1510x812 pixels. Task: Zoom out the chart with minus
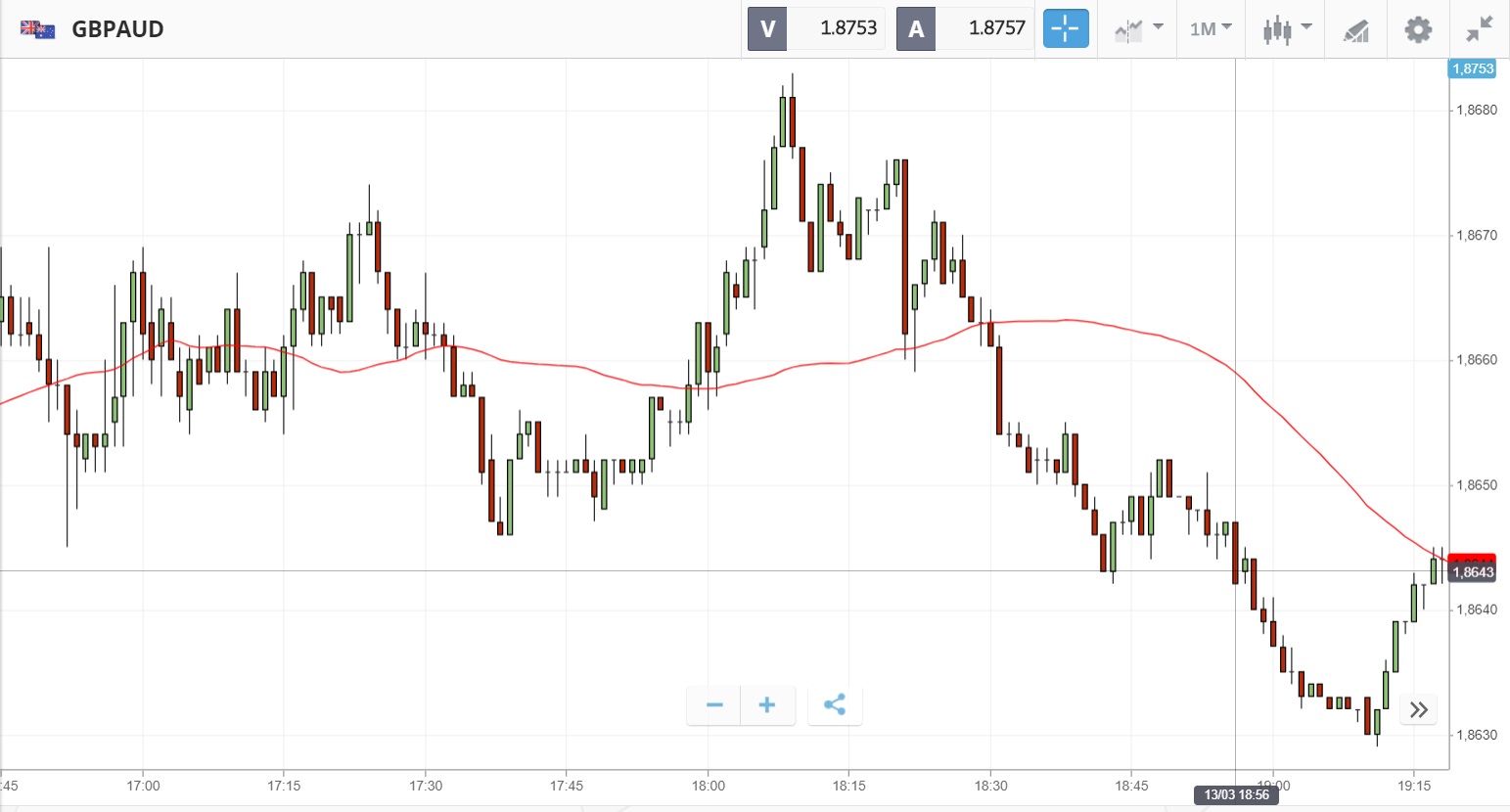pos(714,705)
